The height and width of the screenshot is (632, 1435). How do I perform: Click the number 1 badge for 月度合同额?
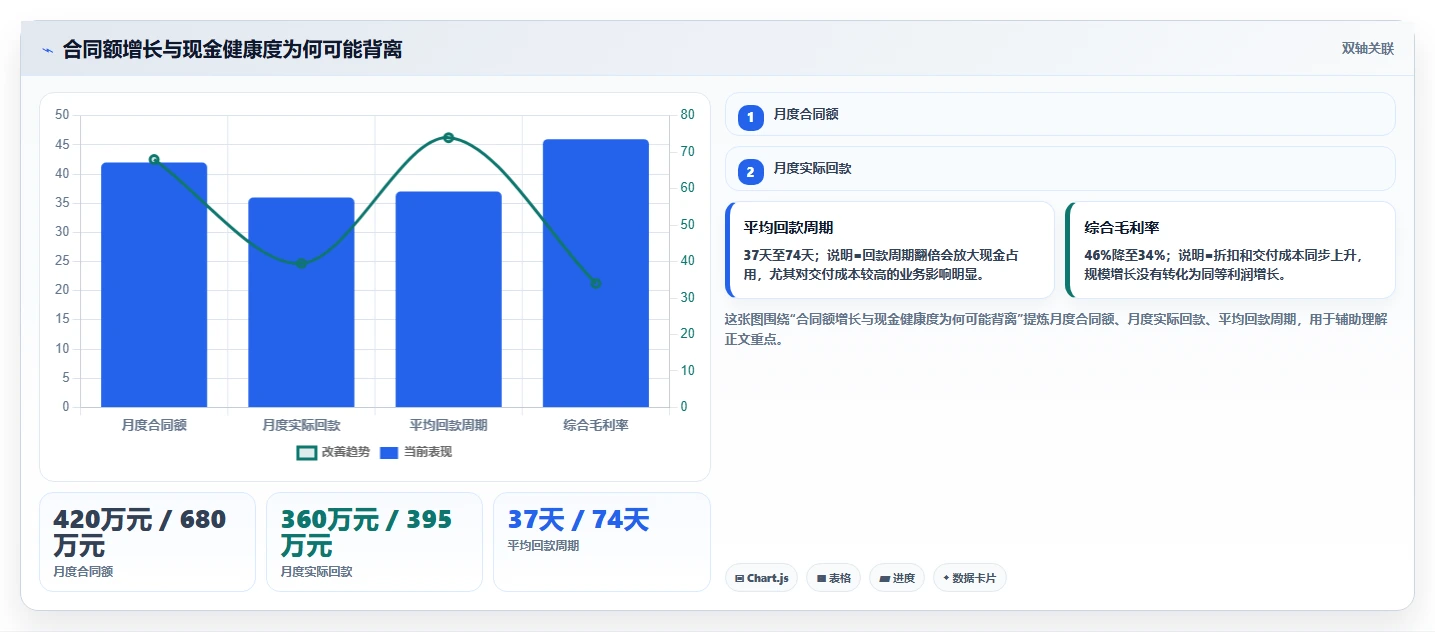[751, 118]
